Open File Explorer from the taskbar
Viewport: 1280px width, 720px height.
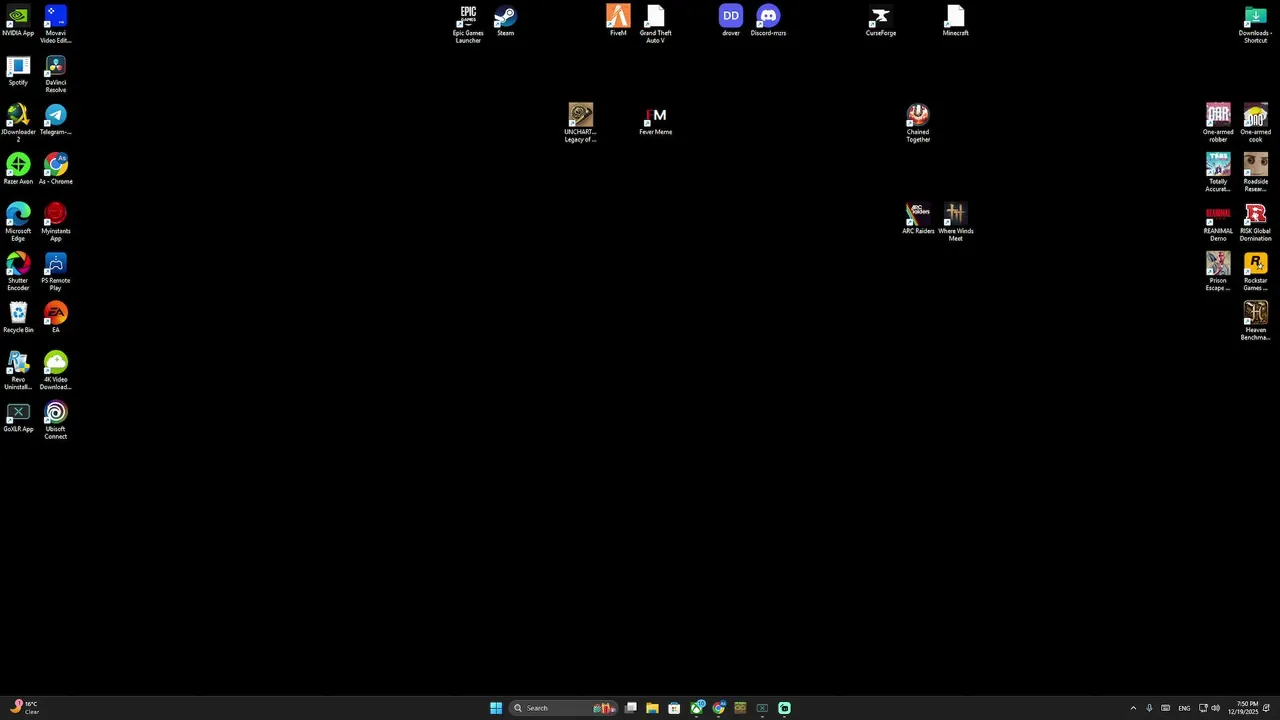(652, 708)
